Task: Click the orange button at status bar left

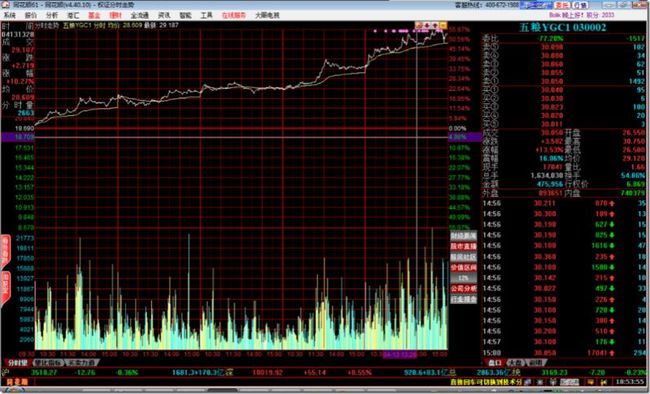Action: [x=17, y=382]
